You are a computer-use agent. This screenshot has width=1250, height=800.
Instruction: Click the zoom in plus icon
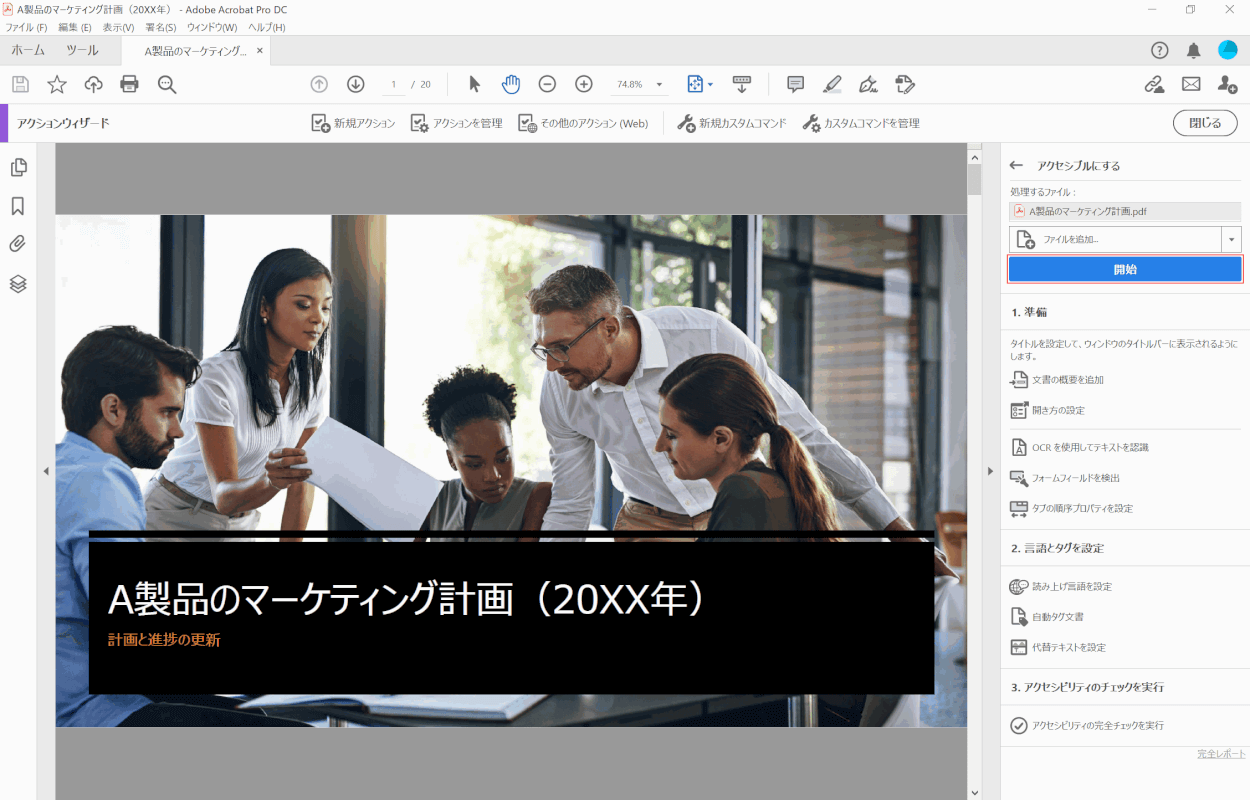[x=584, y=85]
